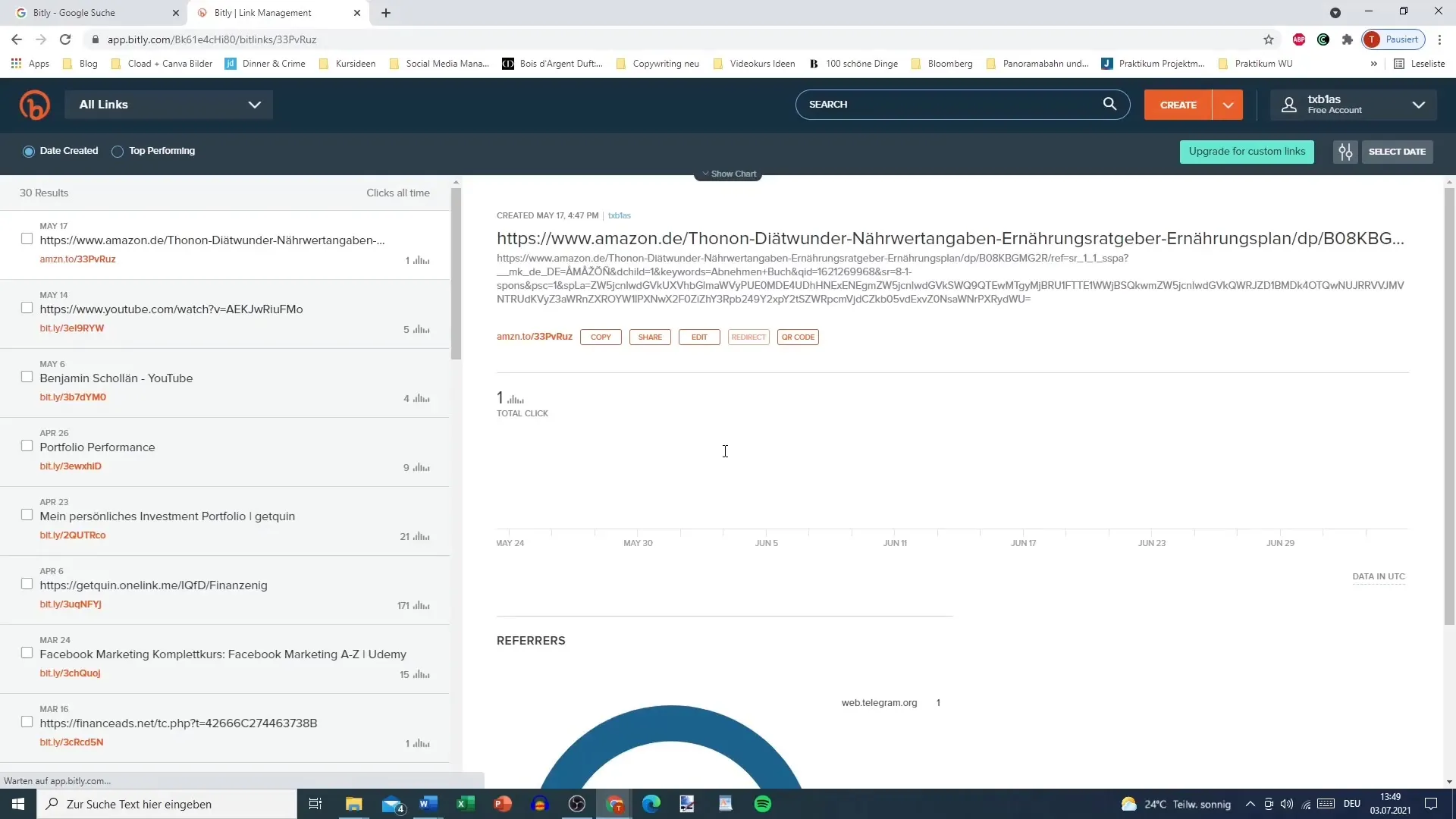Click the EDIT button
1456x819 pixels.
point(699,337)
